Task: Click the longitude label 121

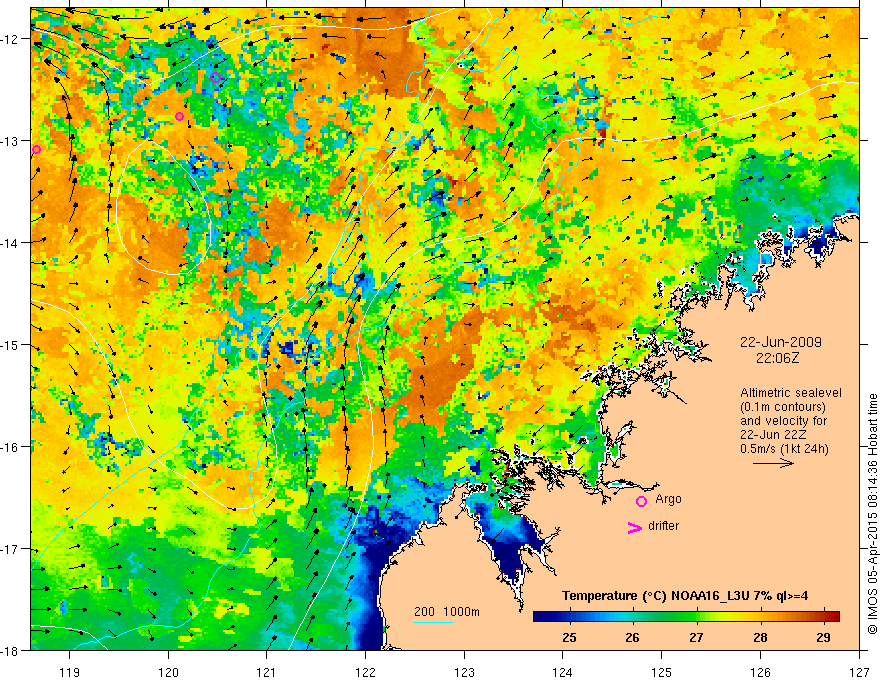Action: [x=267, y=672]
